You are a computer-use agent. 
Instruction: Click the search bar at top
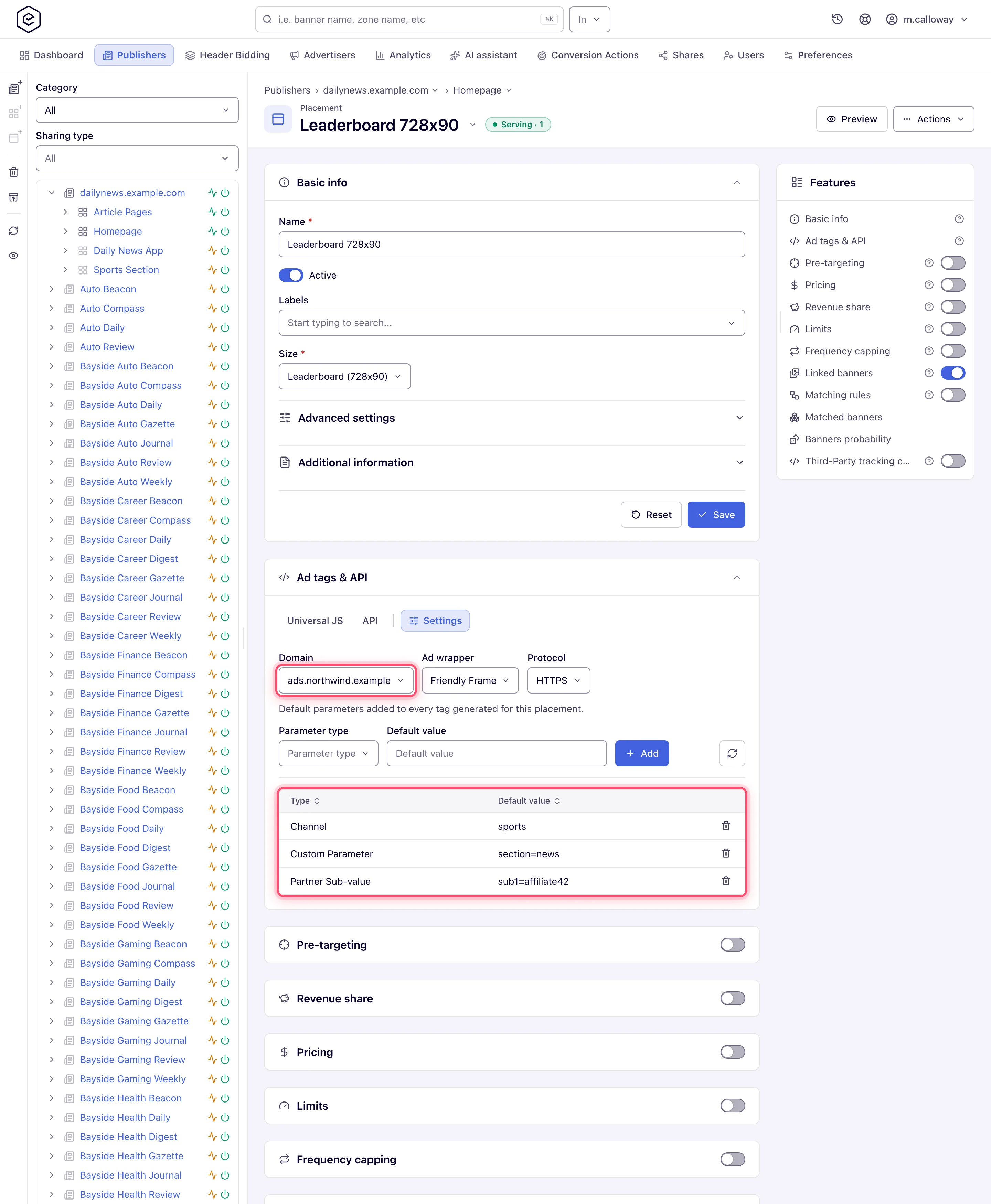tap(409, 19)
